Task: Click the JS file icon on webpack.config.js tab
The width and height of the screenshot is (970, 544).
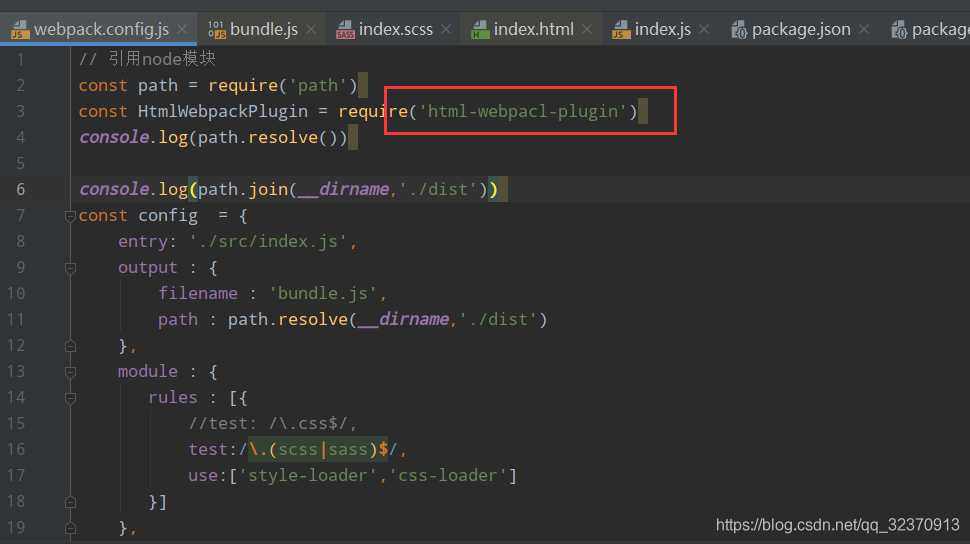Action: click(x=20, y=29)
